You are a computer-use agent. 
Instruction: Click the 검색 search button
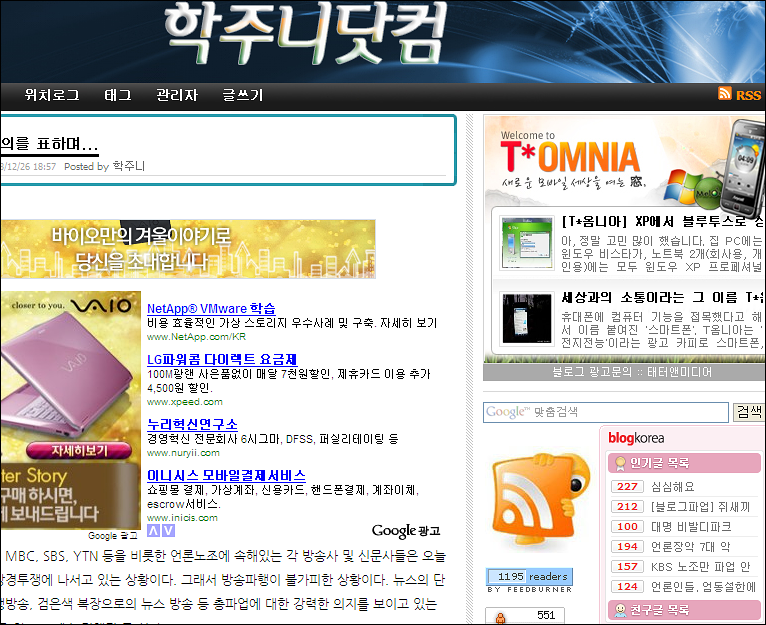pos(749,412)
